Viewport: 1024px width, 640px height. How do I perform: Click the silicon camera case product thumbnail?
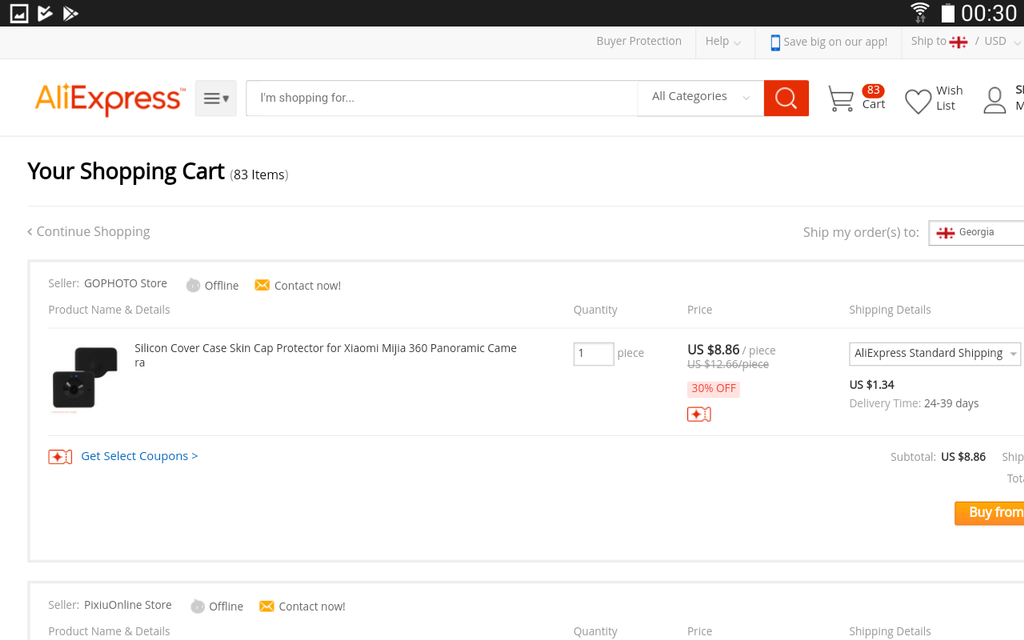(x=85, y=377)
